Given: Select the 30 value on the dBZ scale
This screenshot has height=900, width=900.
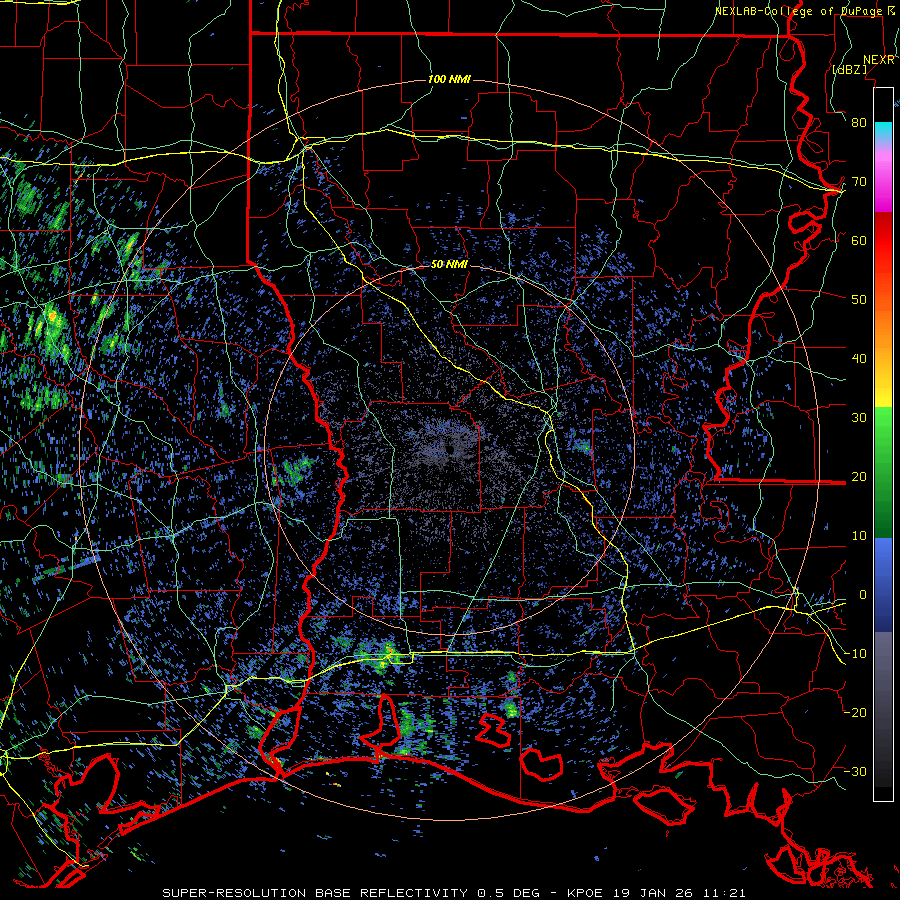Looking at the screenshot, I should click(859, 418).
